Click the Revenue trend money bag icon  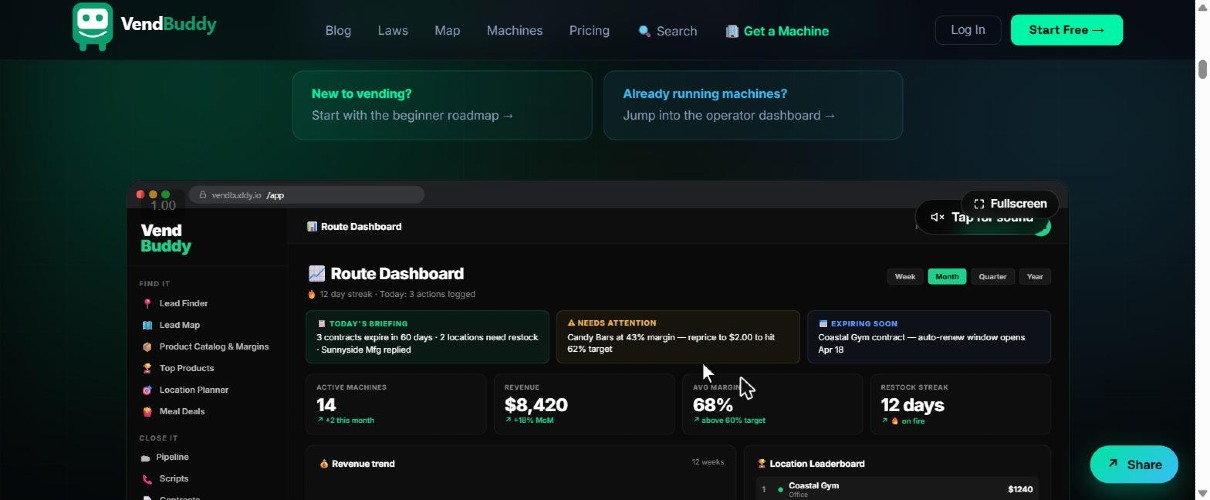324,464
